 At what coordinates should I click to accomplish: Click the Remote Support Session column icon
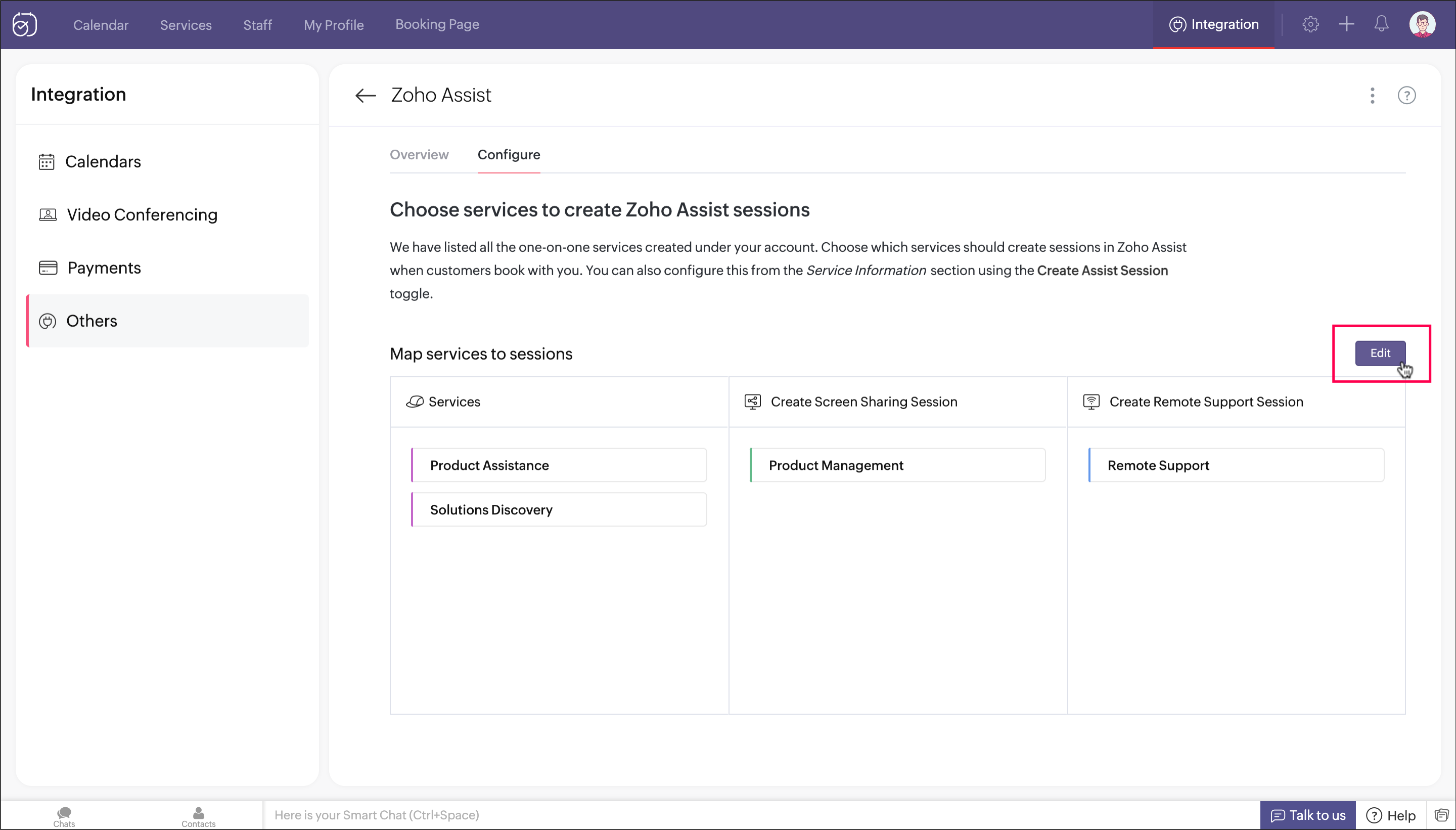(1091, 402)
